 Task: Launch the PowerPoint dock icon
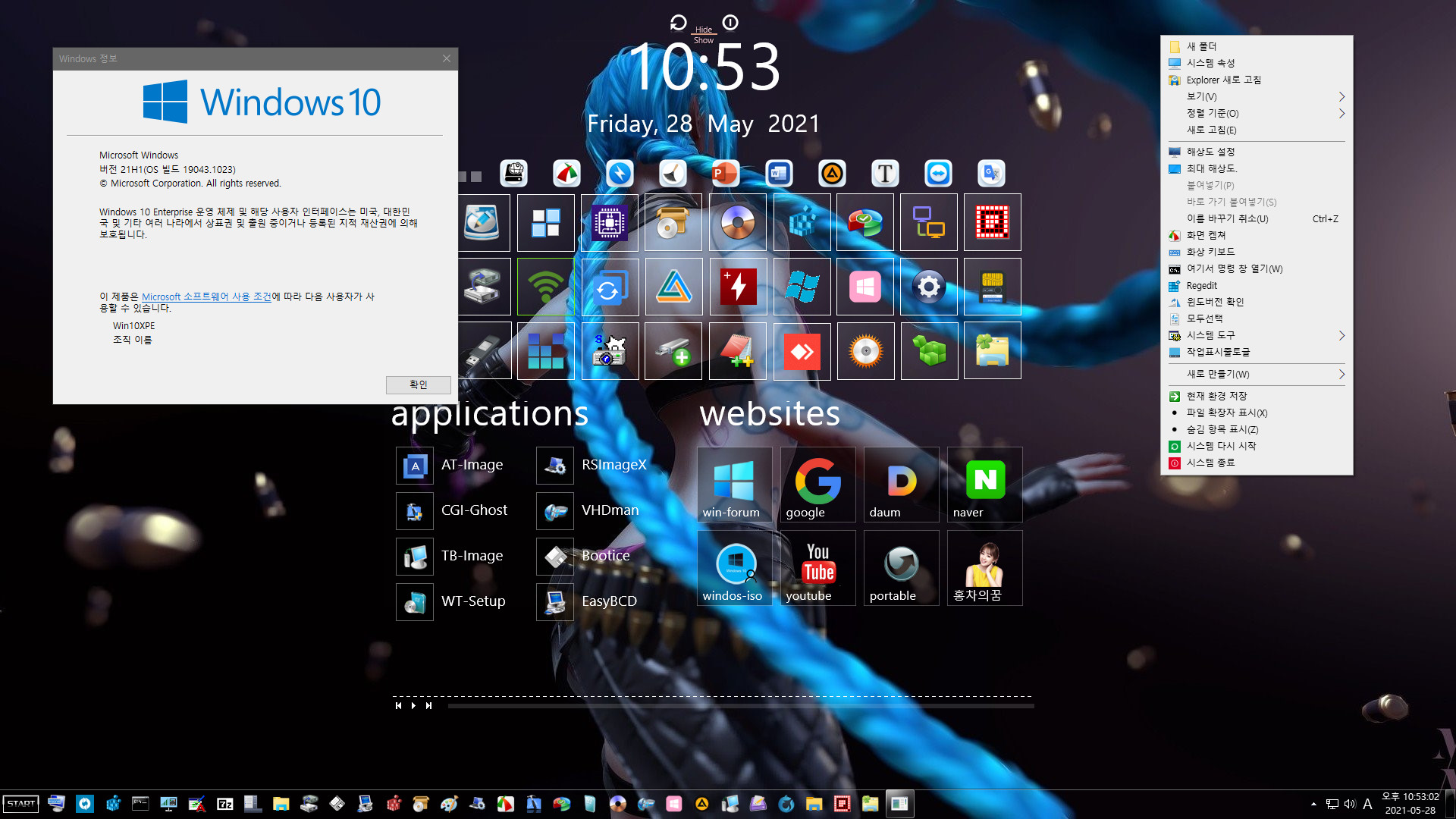pos(726,174)
